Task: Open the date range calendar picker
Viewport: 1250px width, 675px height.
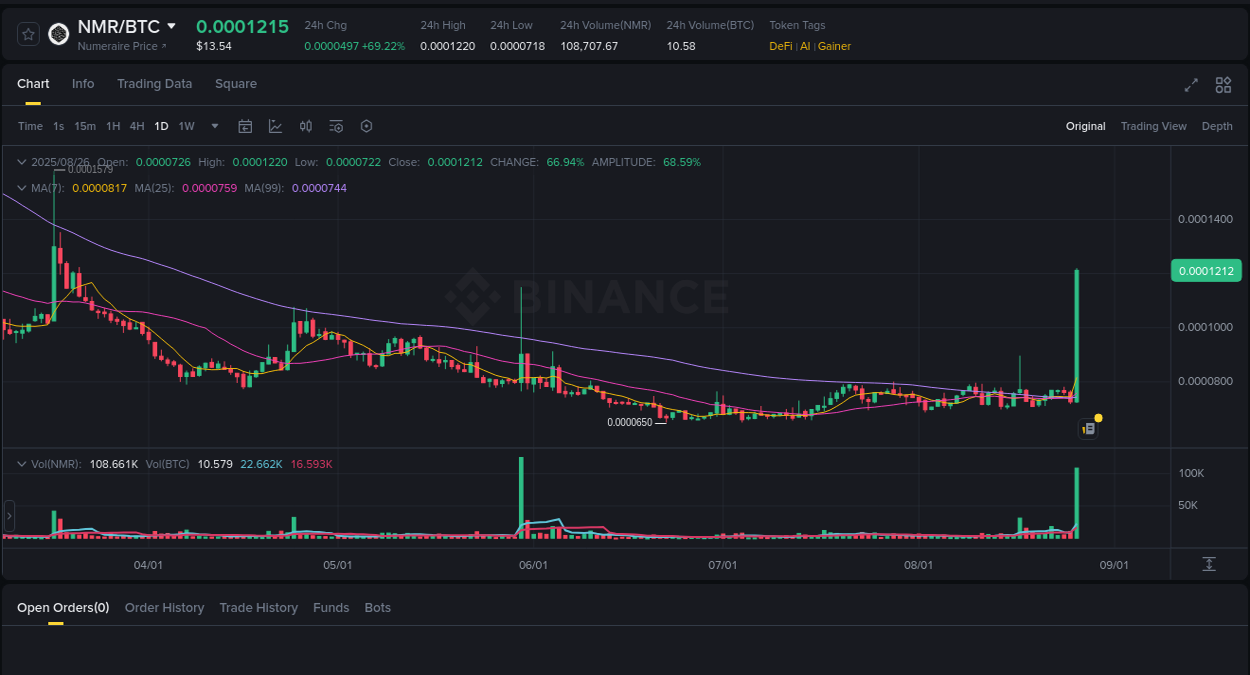Action: [x=245, y=126]
